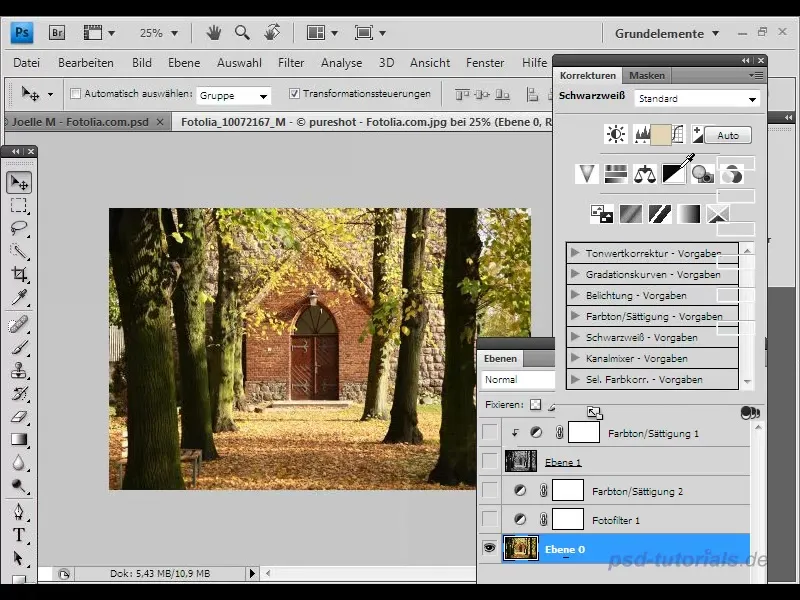The height and width of the screenshot is (600, 800).
Task: Add an Invert adjustment
Action: (x=602, y=214)
